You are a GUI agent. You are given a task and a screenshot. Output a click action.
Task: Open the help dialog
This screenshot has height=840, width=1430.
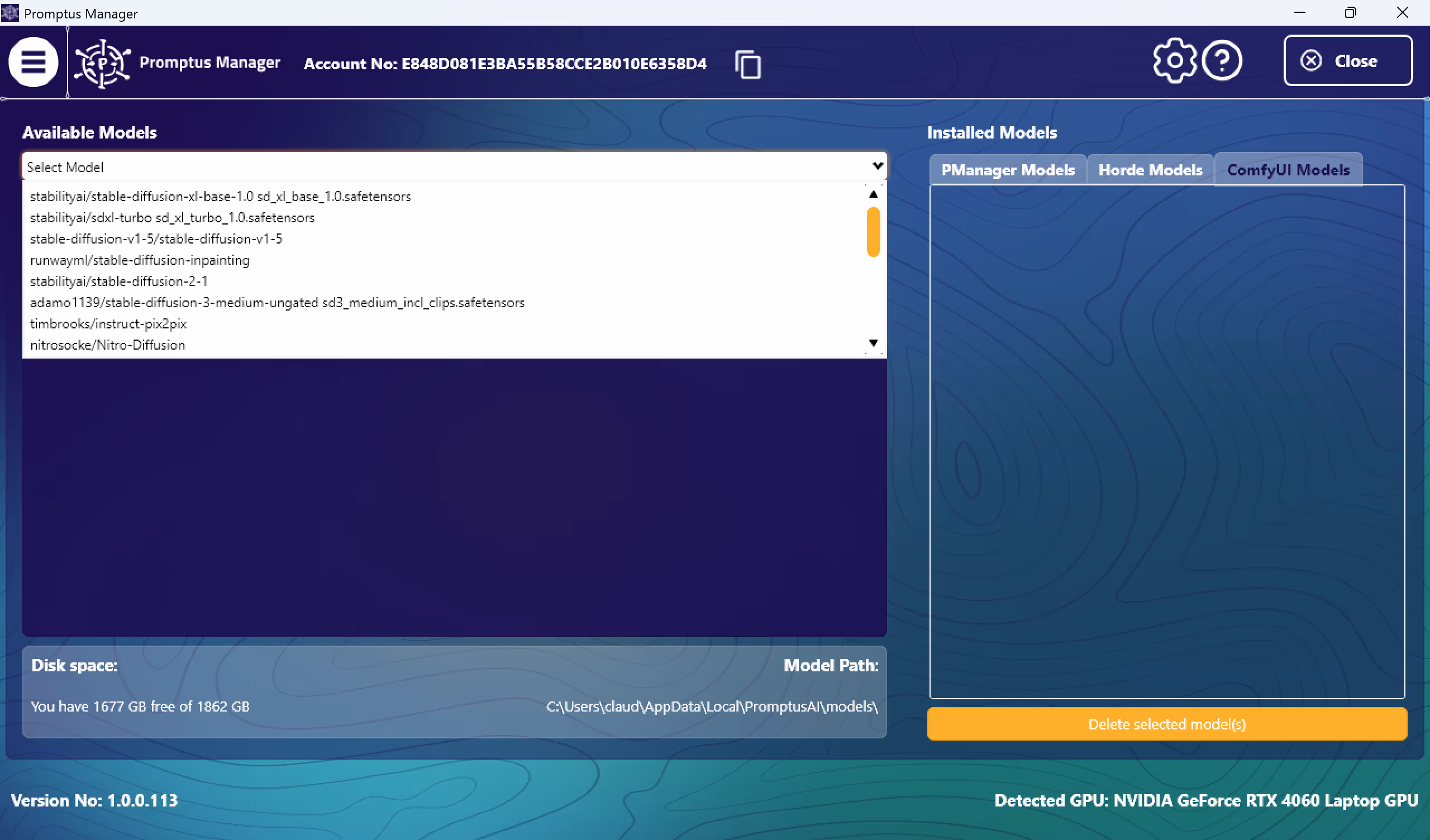(1222, 60)
